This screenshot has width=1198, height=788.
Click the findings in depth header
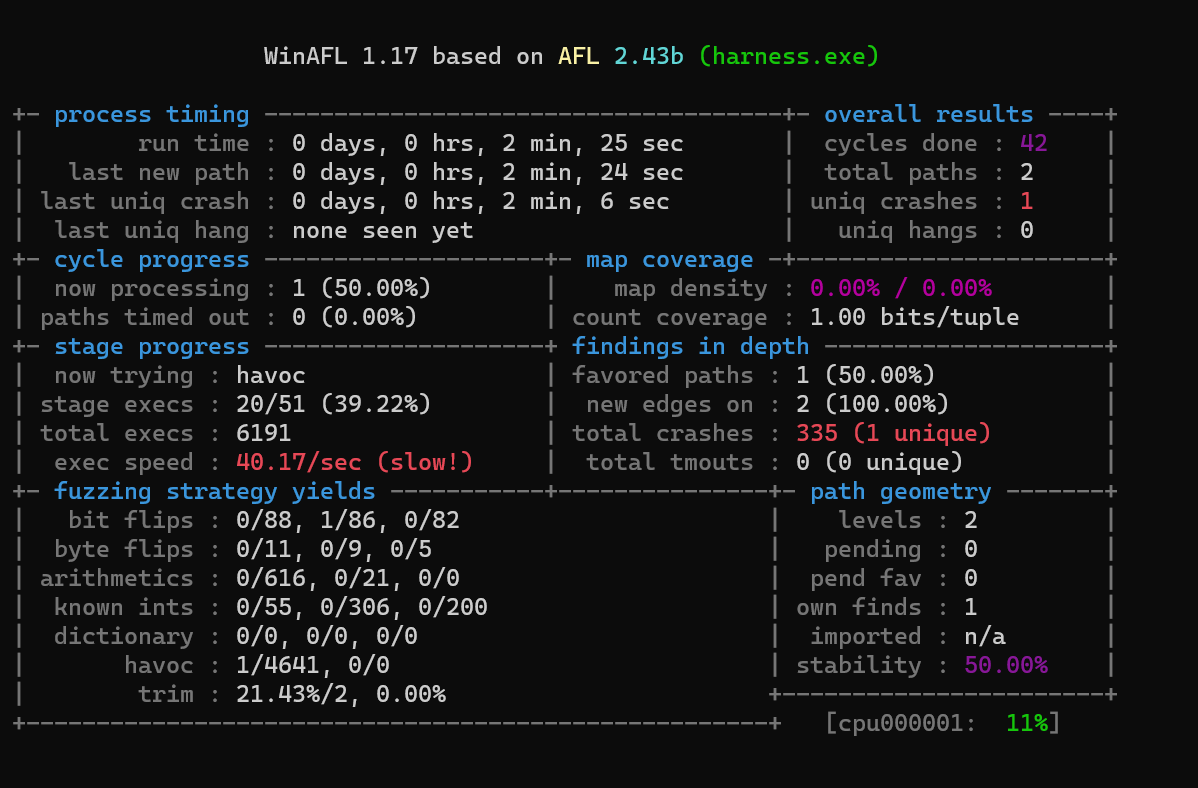(x=691, y=347)
